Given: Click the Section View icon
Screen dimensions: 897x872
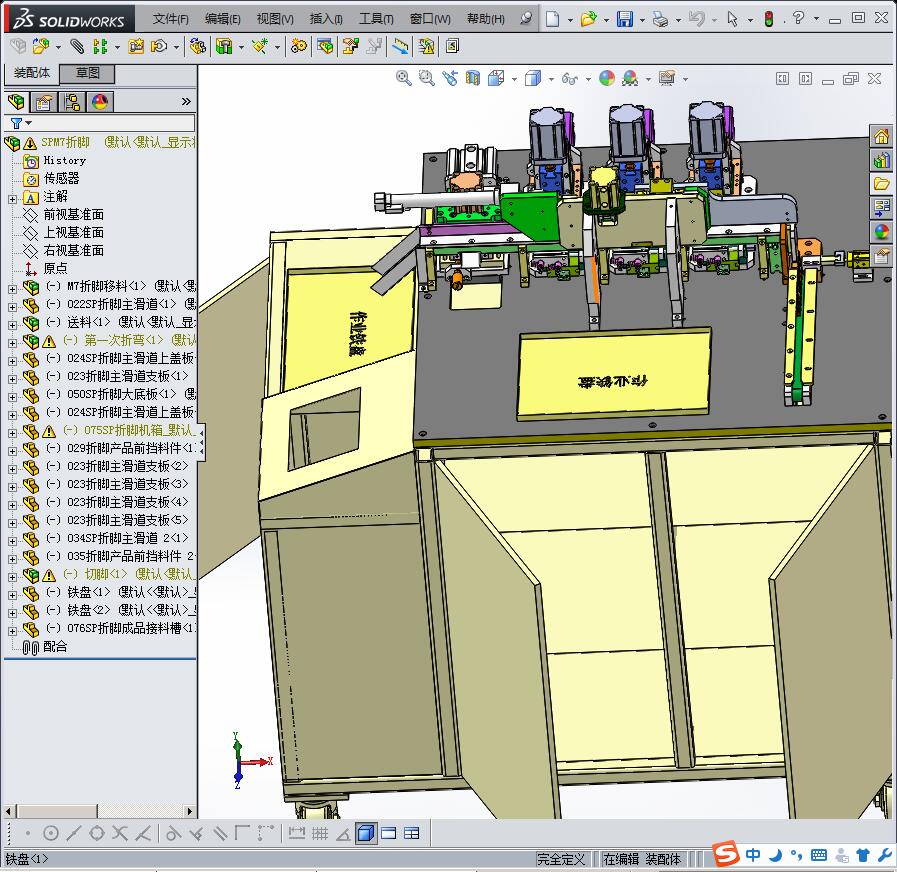Looking at the screenshot, I should pyautogui.click(x=473, y=78).
